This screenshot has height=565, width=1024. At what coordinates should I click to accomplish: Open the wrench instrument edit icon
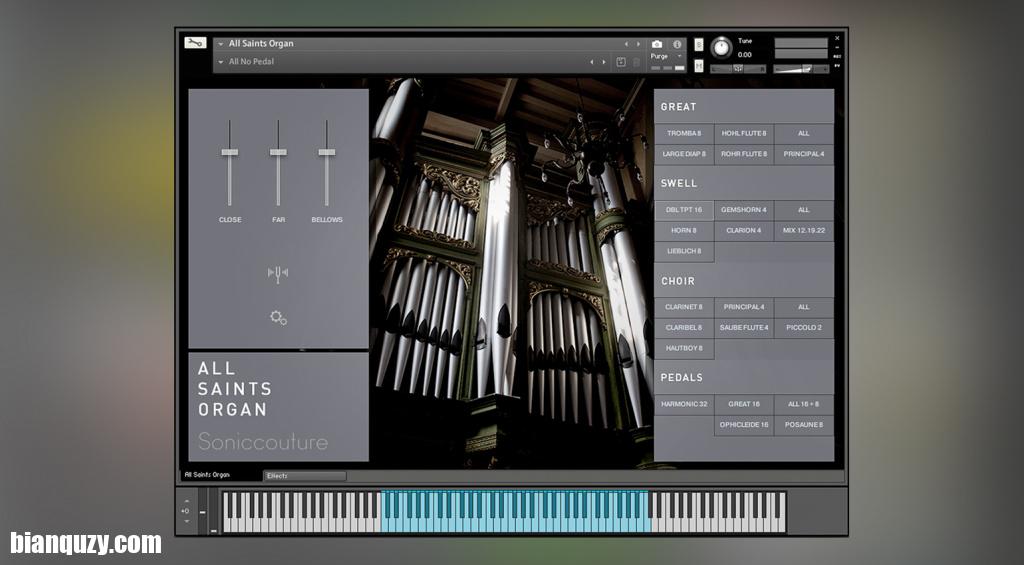[x=195, y=42]
